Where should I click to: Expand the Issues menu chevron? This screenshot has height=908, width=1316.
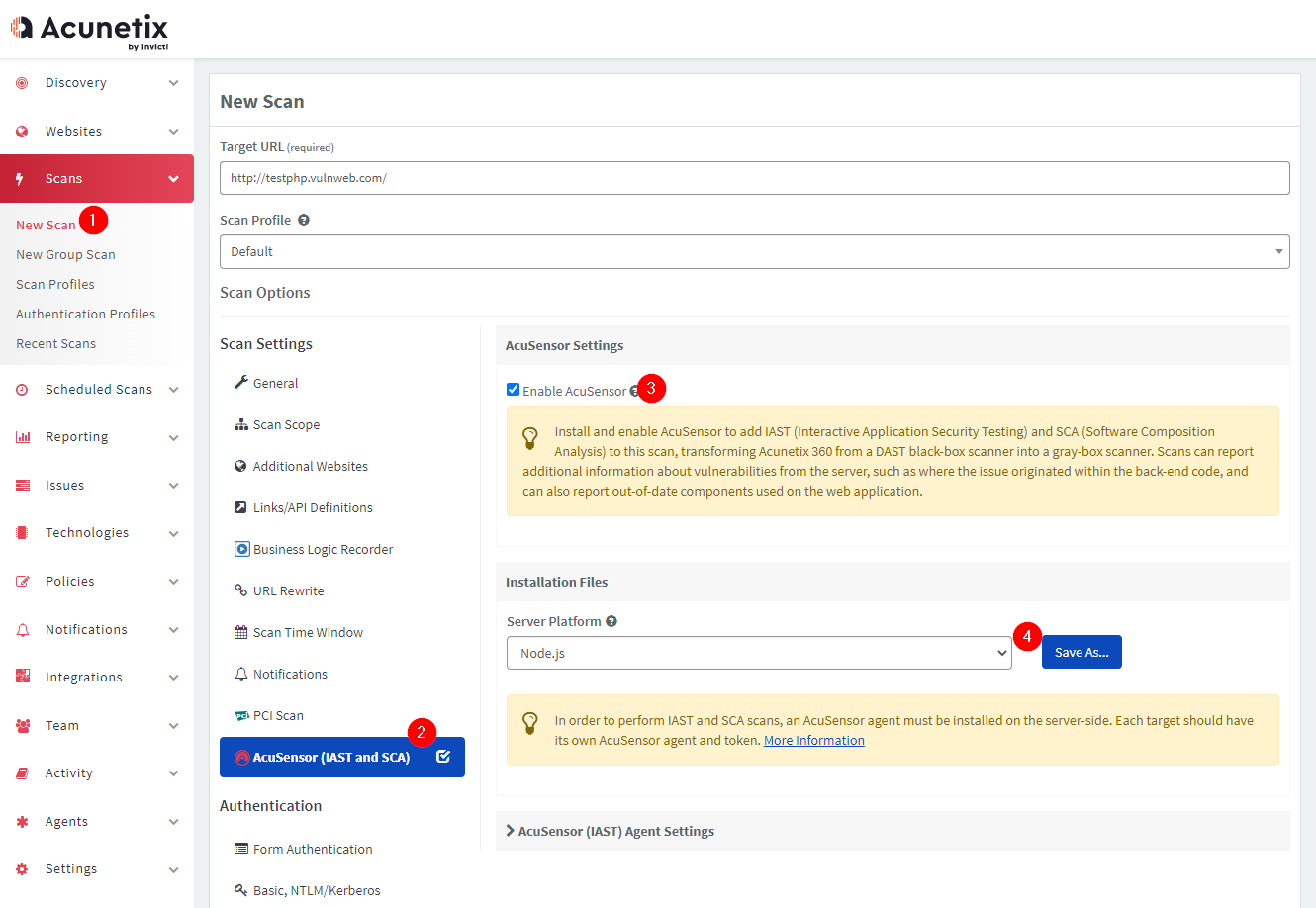(173, 486)
